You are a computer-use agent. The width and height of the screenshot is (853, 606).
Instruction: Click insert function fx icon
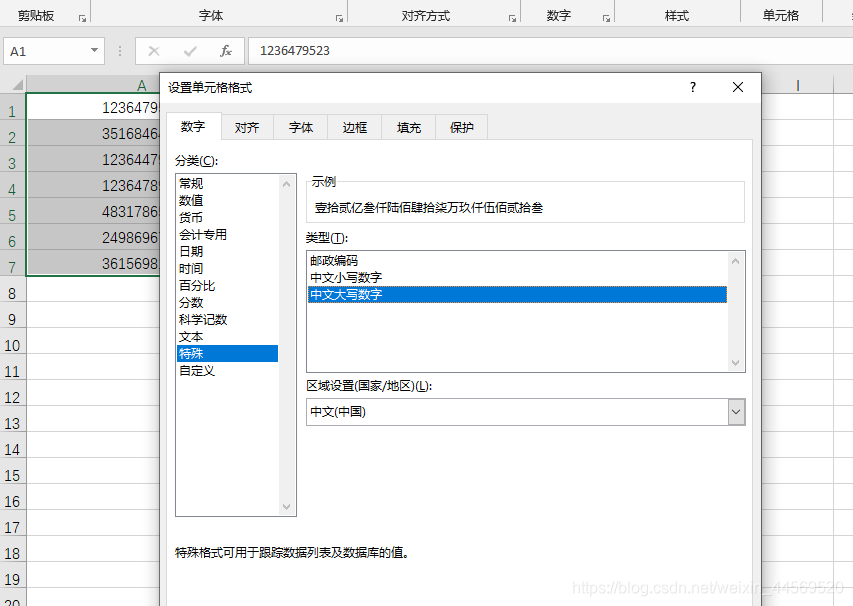click(x=225, y=51)
